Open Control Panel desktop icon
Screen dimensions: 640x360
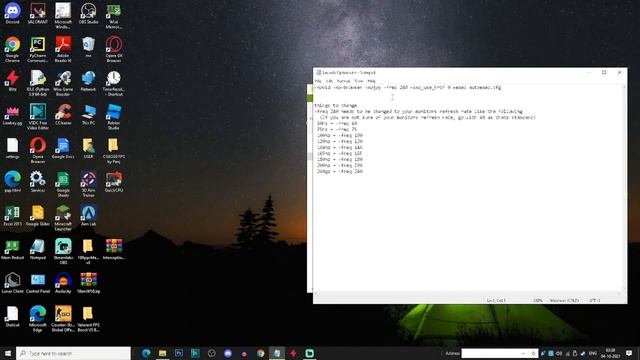(x=38, y=282)
